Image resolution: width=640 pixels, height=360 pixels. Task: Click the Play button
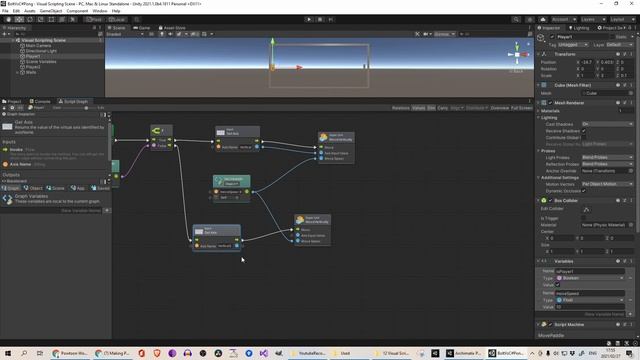click(x=309, y=19)
